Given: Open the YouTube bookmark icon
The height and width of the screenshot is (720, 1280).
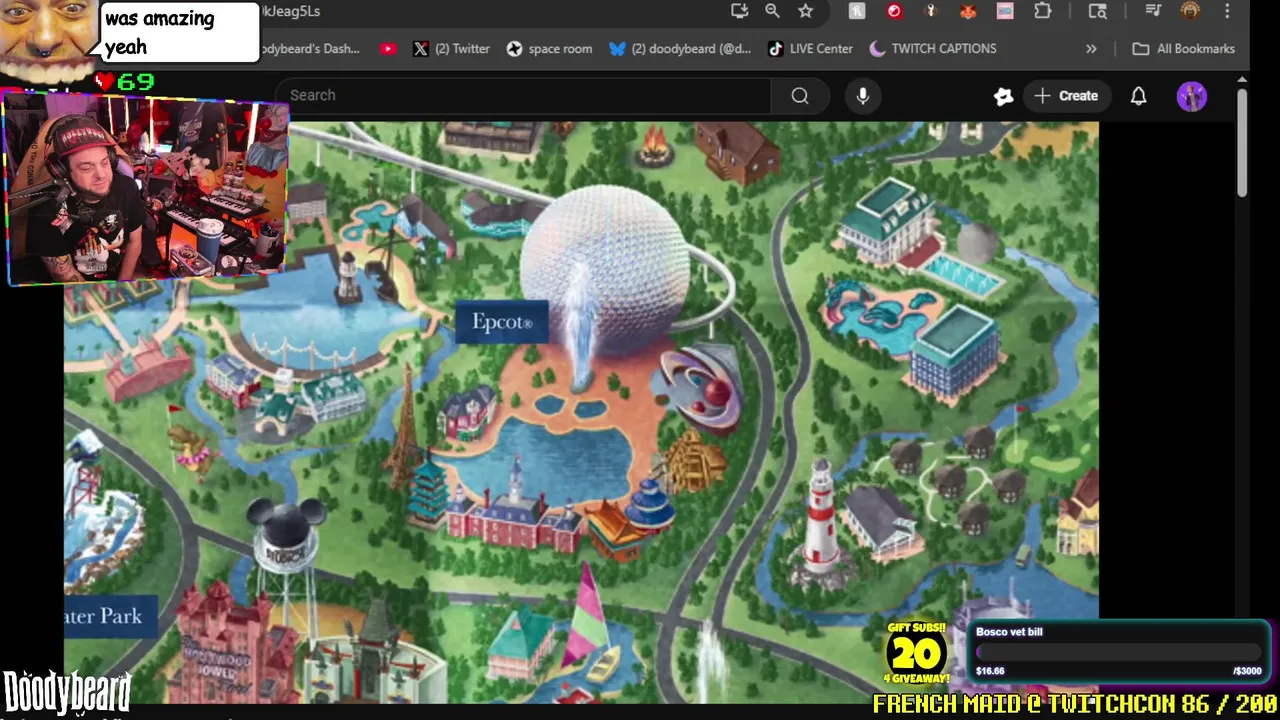Looking at the screenshot, I should (x=388, y=48).
